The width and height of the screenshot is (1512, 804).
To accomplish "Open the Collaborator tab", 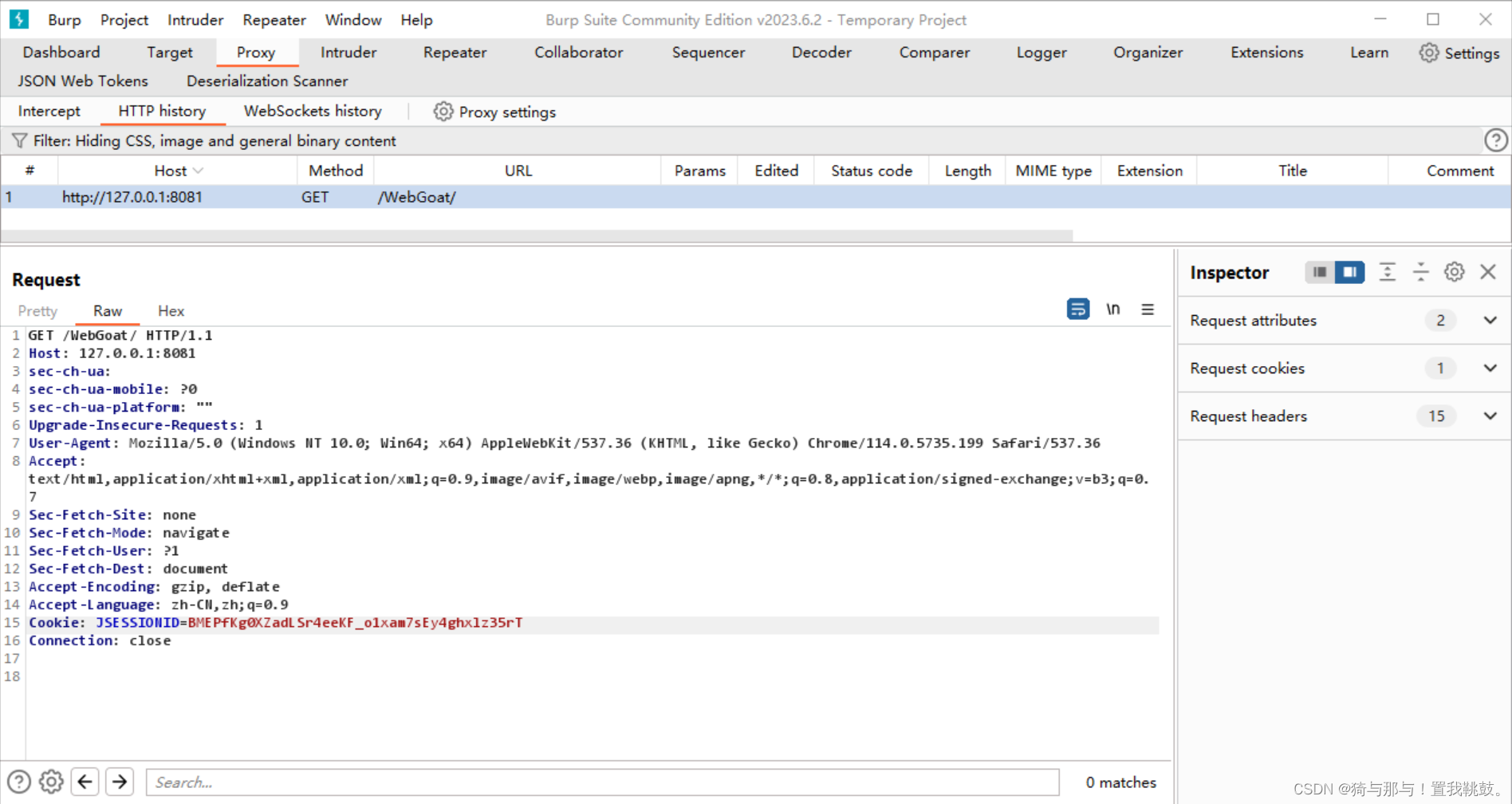I will click(579, 53).
